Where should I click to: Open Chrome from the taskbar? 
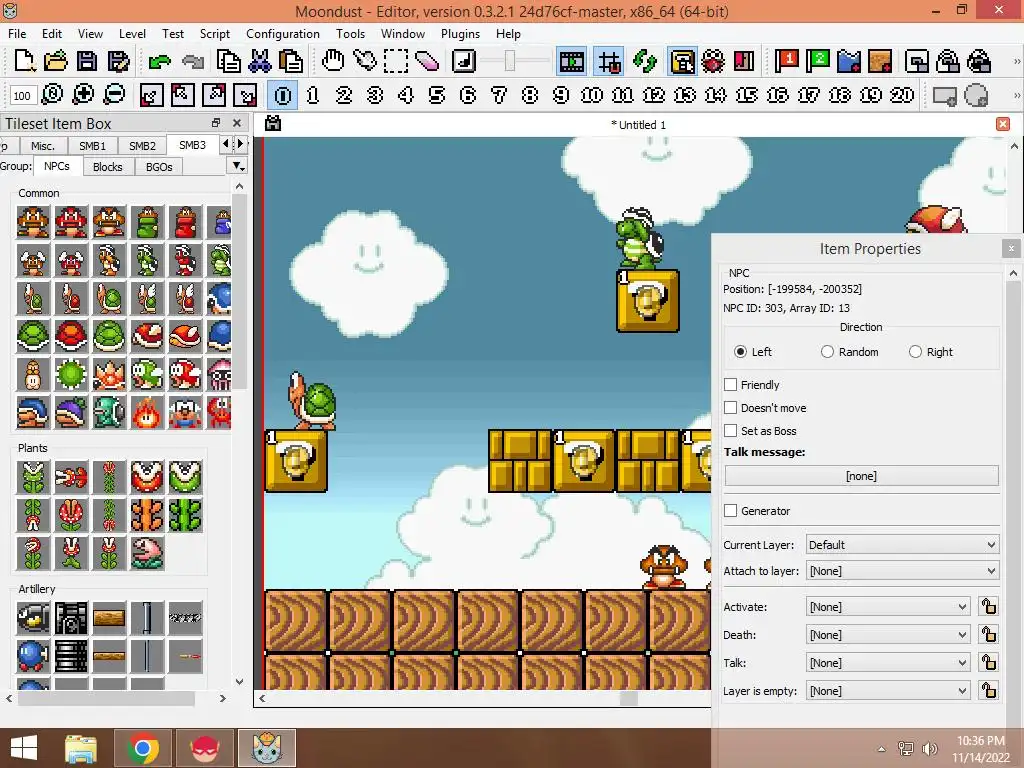point(144,748)
